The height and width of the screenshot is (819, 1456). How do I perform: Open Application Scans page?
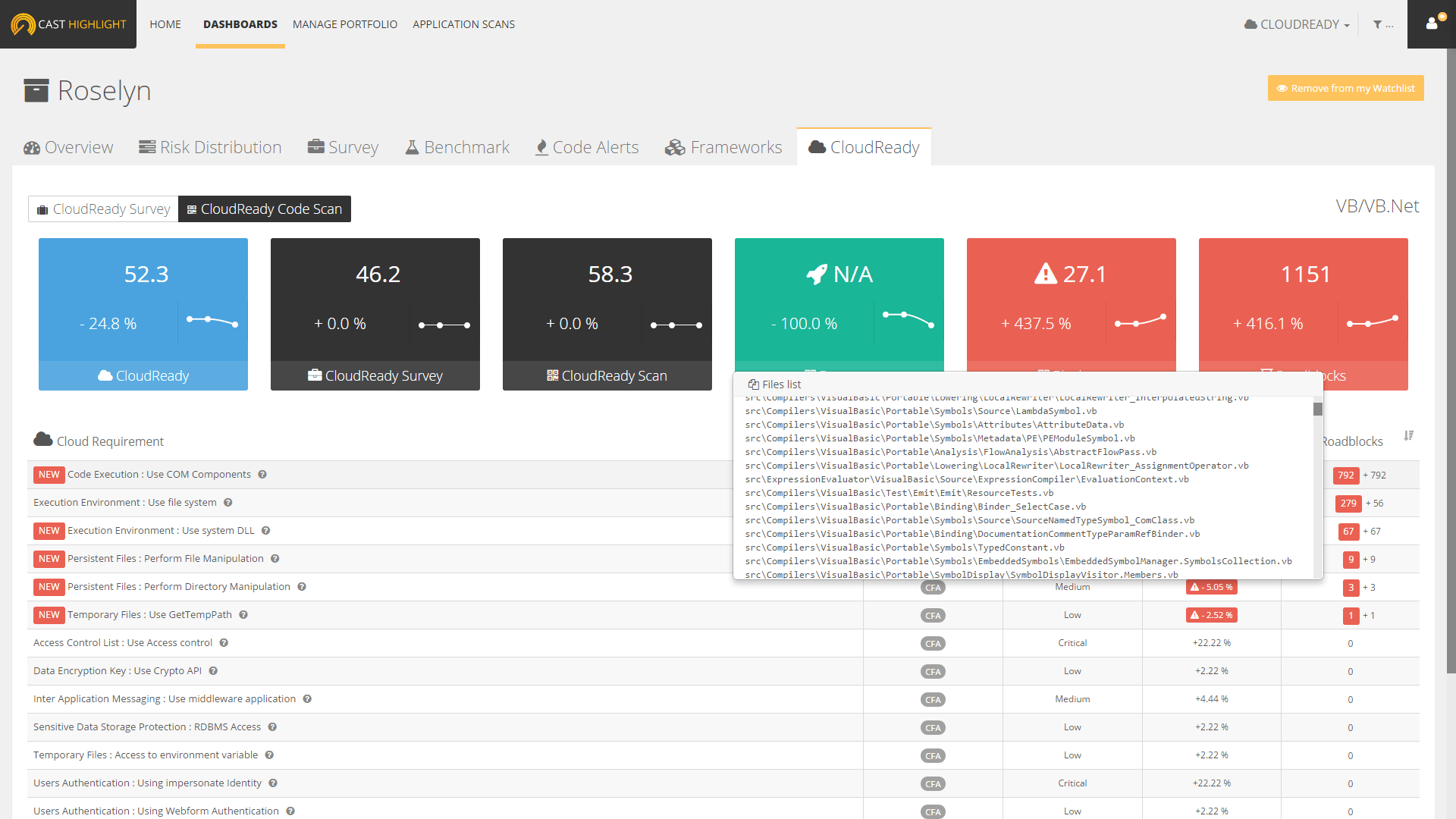point(463,24)
